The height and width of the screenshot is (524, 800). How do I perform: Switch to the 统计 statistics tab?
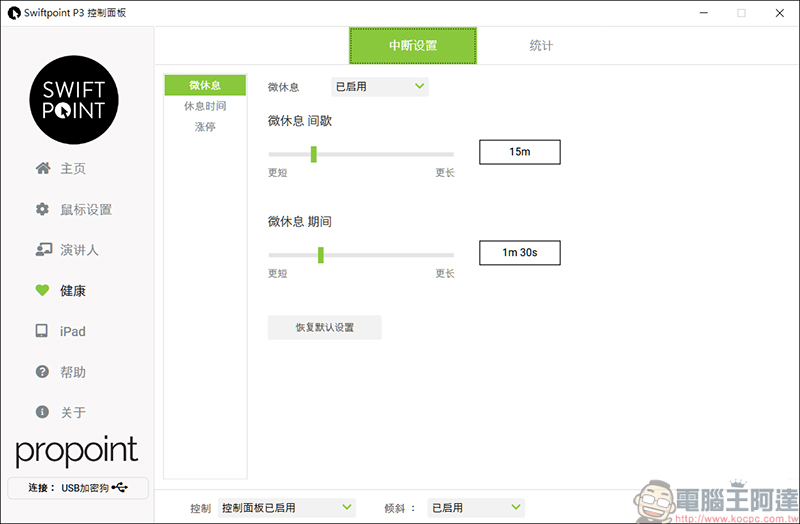point(541,45)
